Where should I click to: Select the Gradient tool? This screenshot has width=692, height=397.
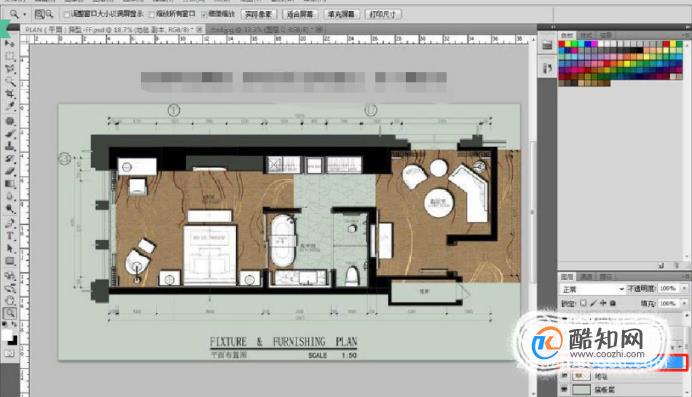coord(9,184)
